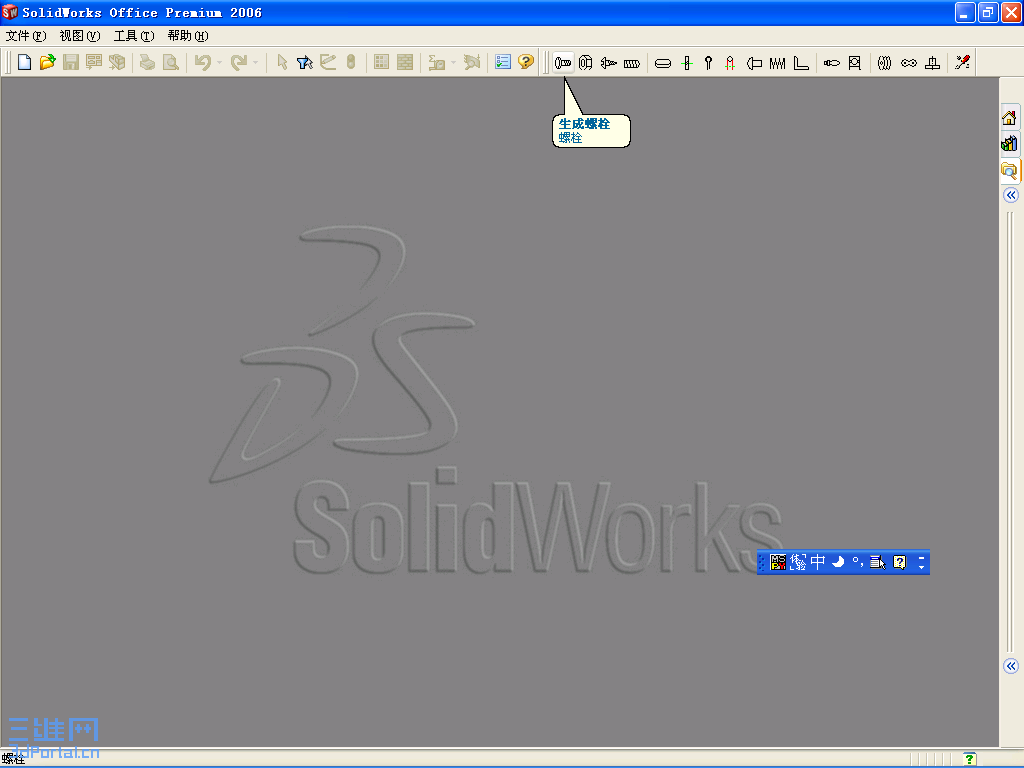Expand task pane with the upper double-chevron
This screenshot has height=768, width=1024.
(x=1010, y=195)
